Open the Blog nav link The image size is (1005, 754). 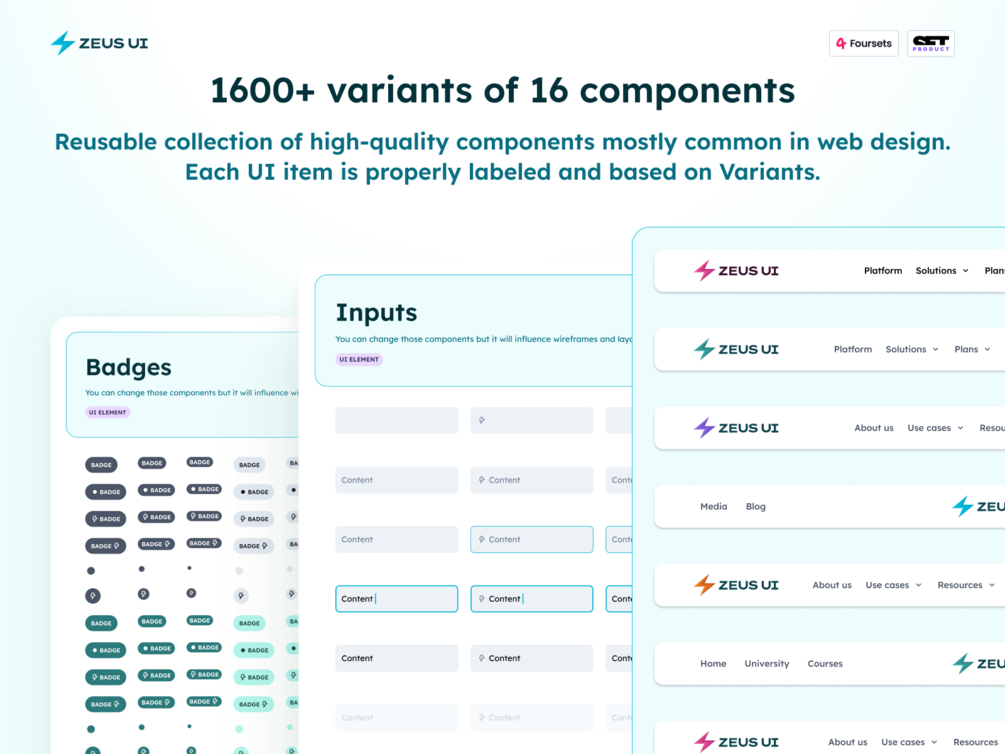[x=756, y=507]
